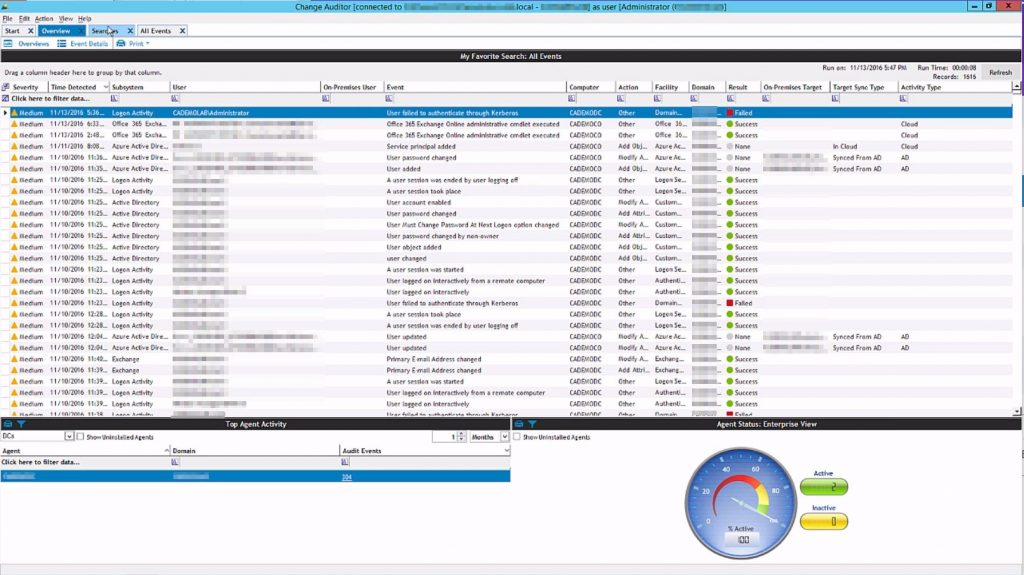
Task: Enable Show Uninstalled Agents in Top Agent Activity
Action: (81, 437)
